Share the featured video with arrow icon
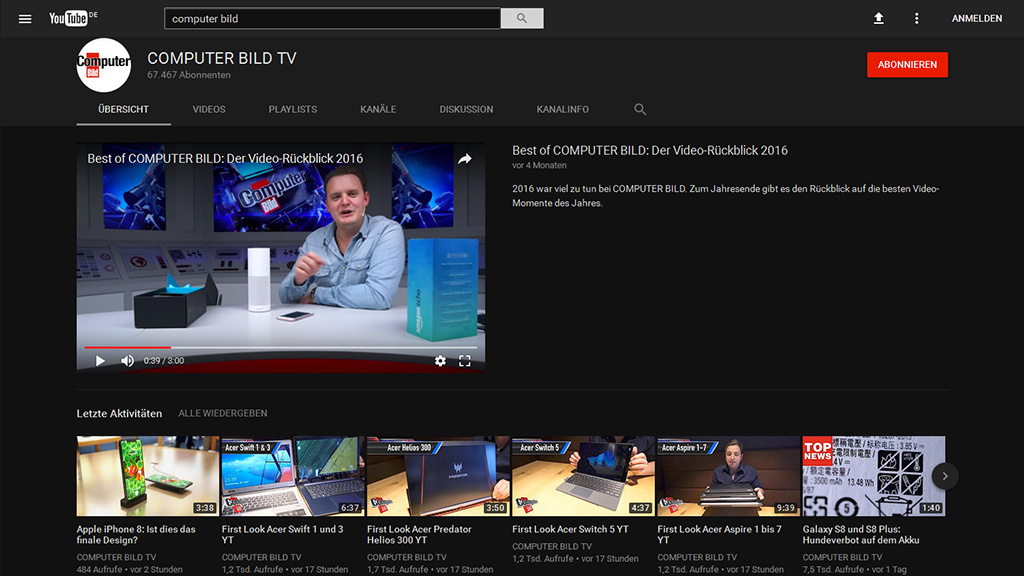The height and width of the screenshot is (576, 1024). coord(464,159)
